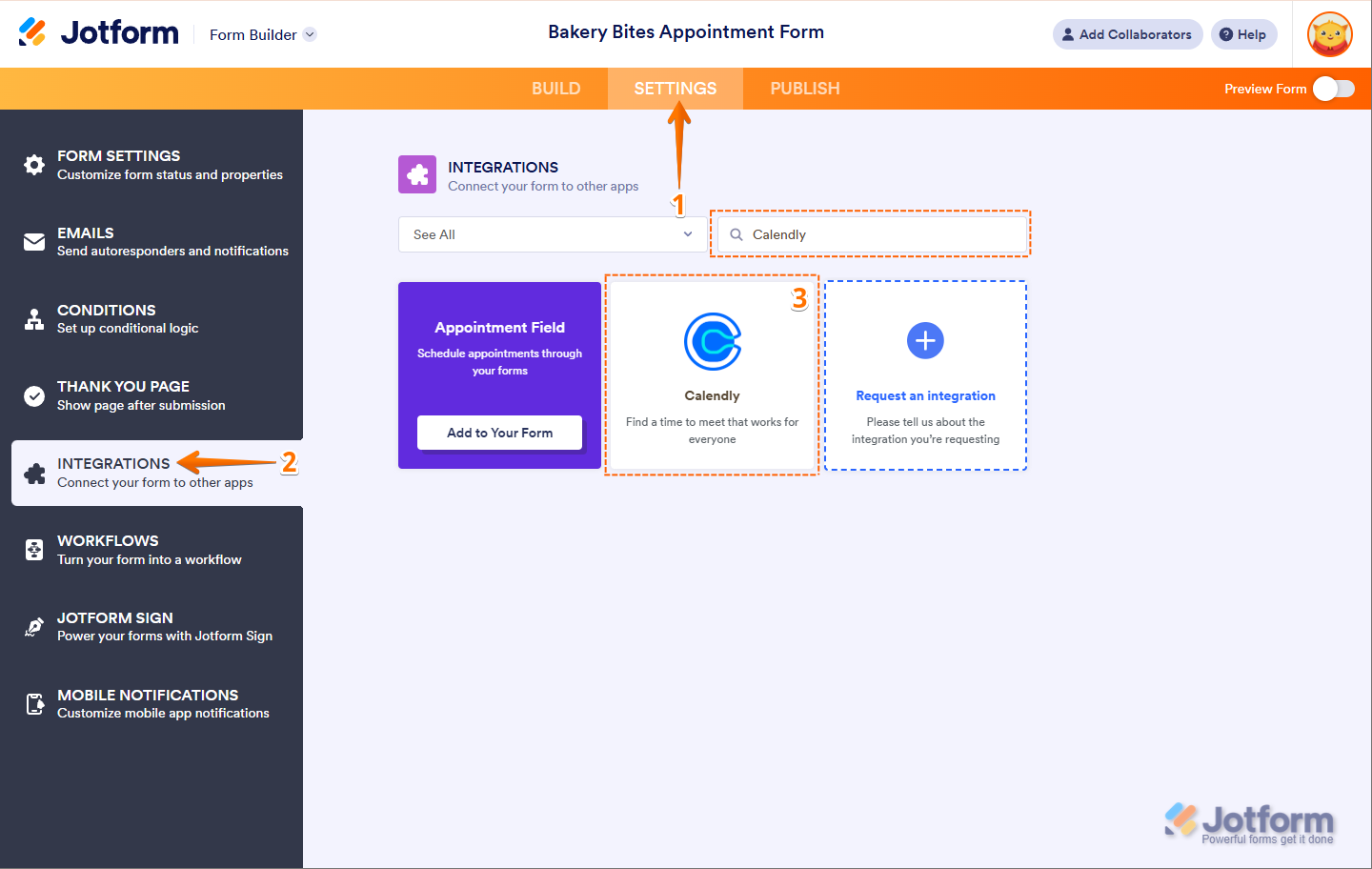Viewport: 1372px width, 869px height.
Task: Click the Add to Your Form button
Action: click(x=499, y=433)
